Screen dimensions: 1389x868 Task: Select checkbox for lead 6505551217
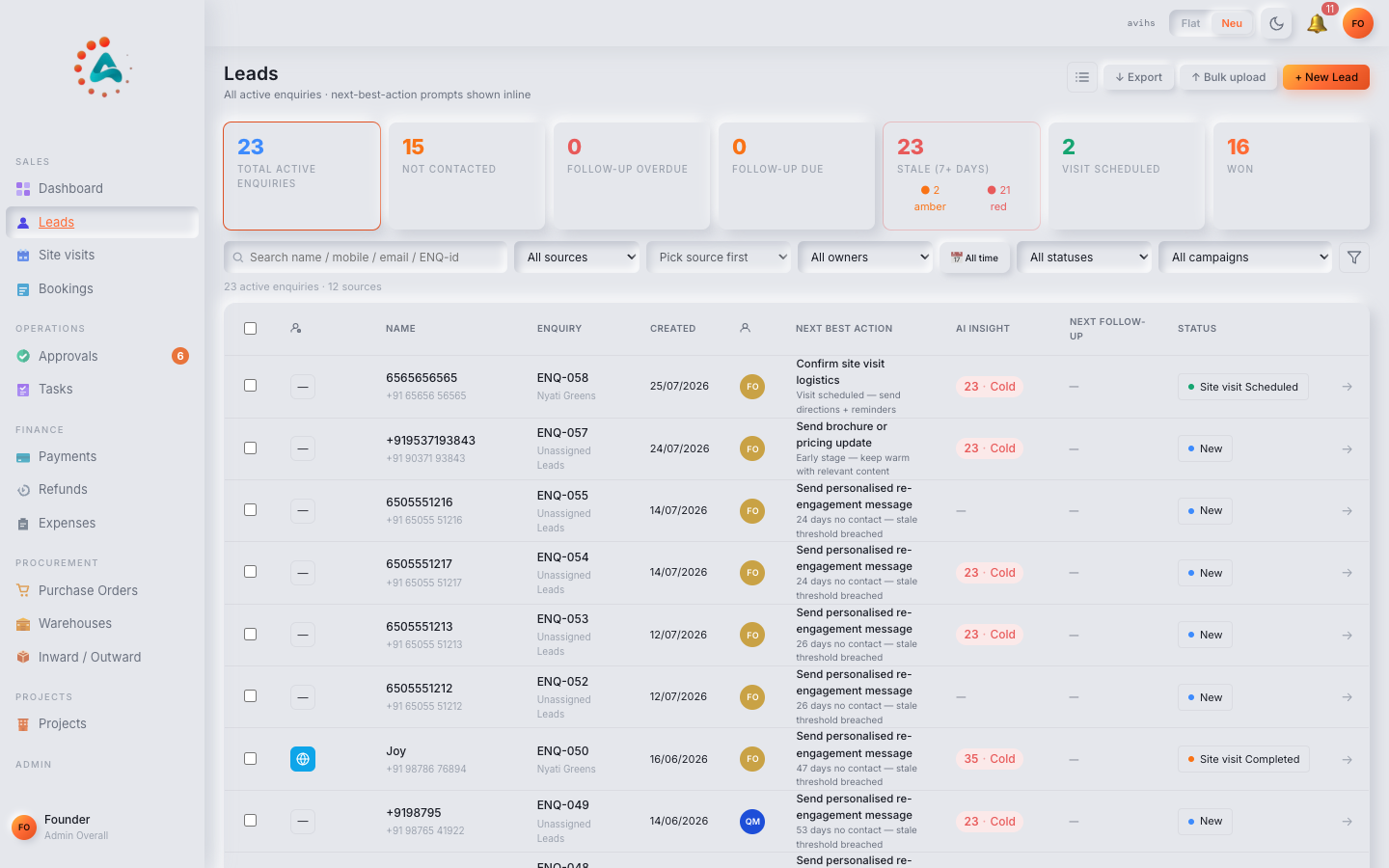250,572
